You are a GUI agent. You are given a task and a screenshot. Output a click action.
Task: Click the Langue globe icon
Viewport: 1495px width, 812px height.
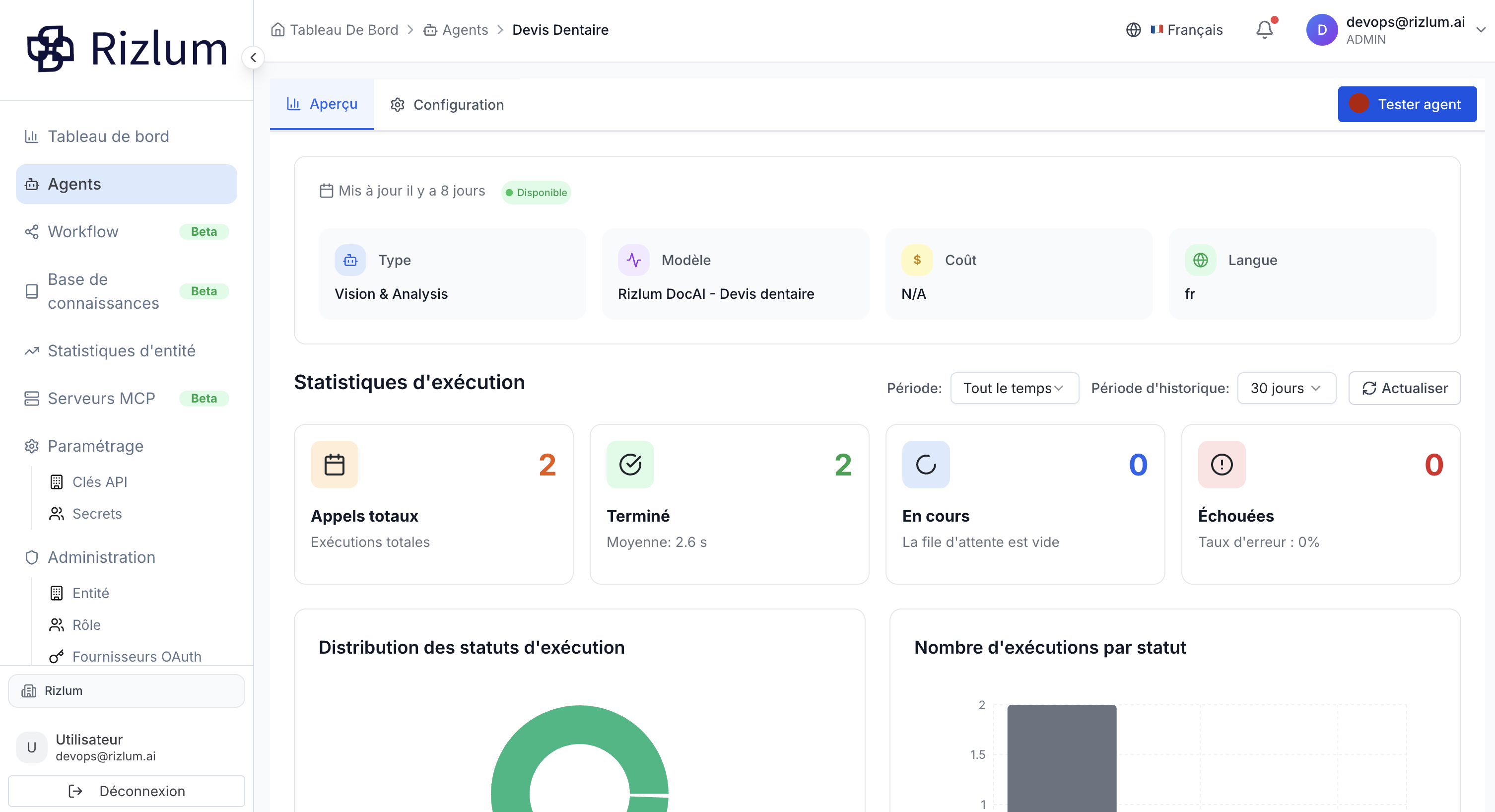pos(1200,260)
